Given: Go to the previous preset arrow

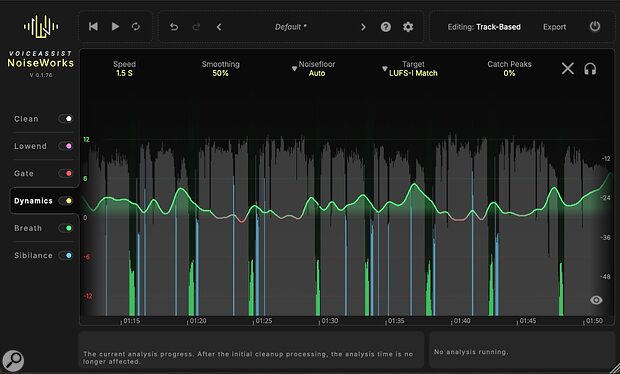Looking at the screenshot, I should click(x=219, y=27).
